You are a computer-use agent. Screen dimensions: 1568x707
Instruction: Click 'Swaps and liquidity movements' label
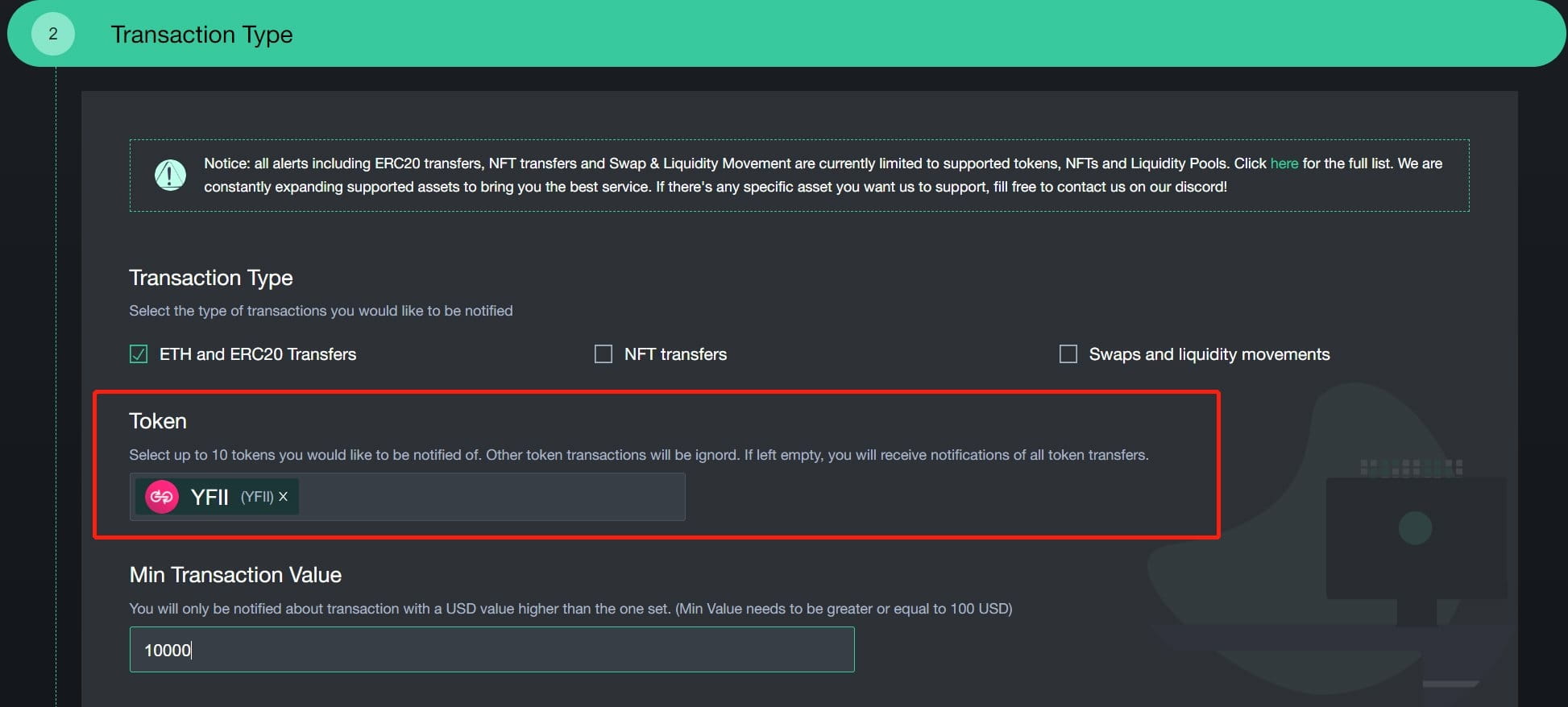click(1209, 354)
